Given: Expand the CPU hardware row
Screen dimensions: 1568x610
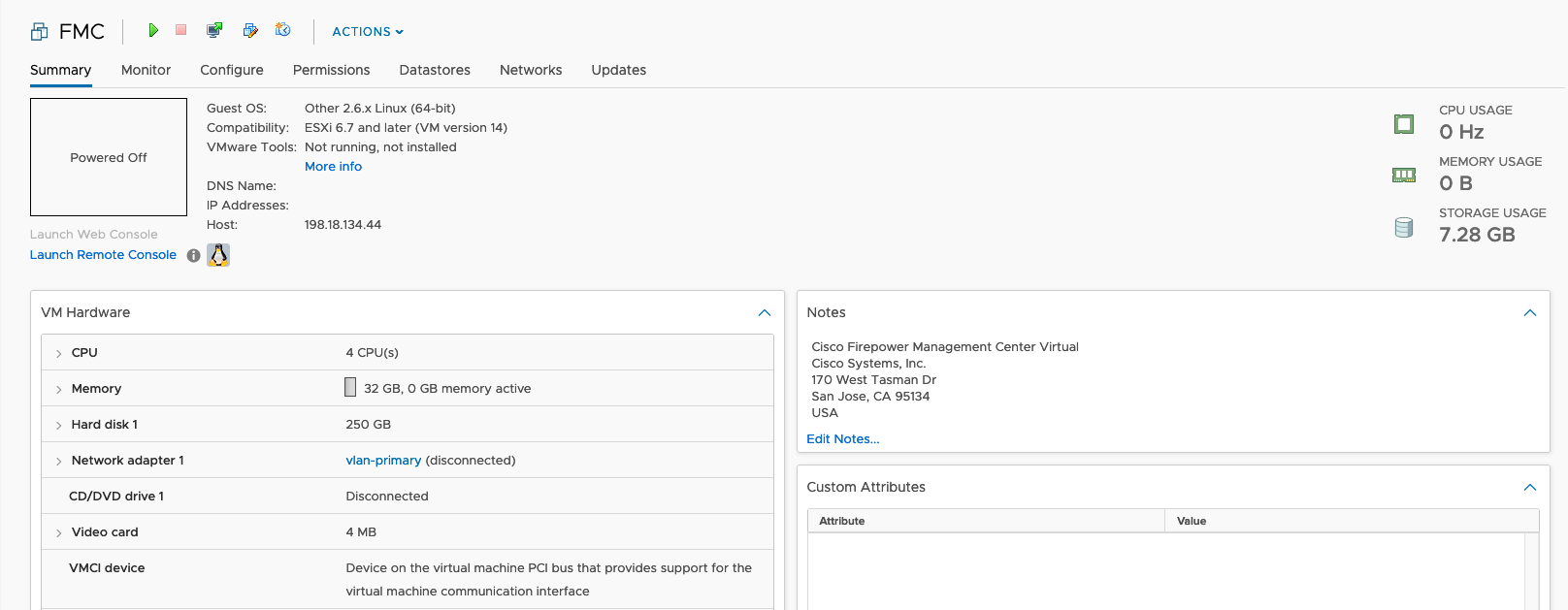Looking at the screenshot, I should (x=59, y=354).
